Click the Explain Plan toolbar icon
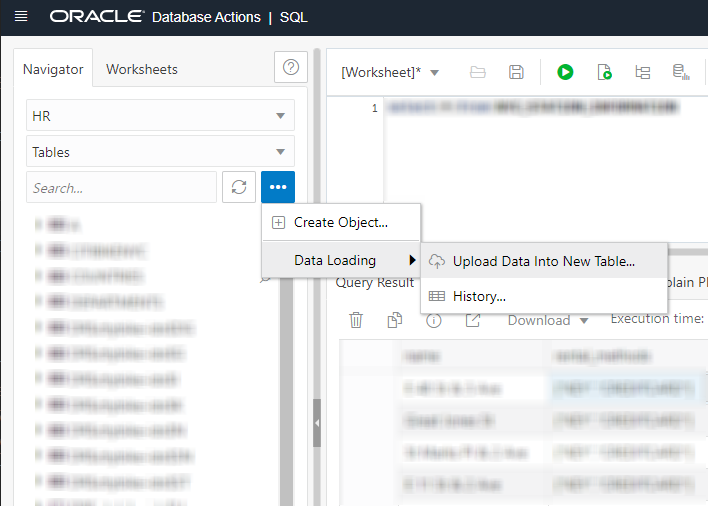This screenshot has height=506, width=708. coord(642,72)
